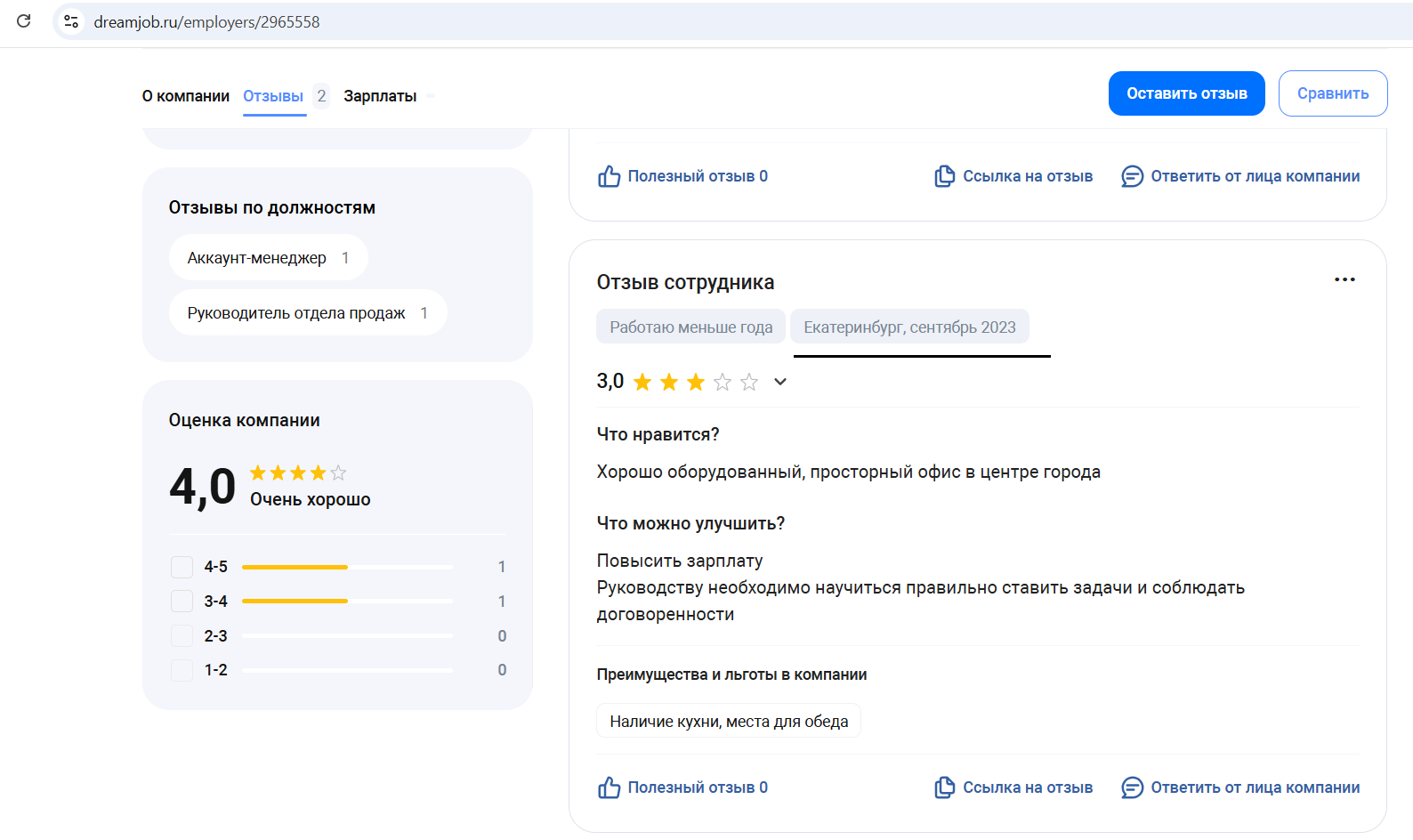
Task: Click thumbs-up icon in bottom review
Action: tap(609, 787)
